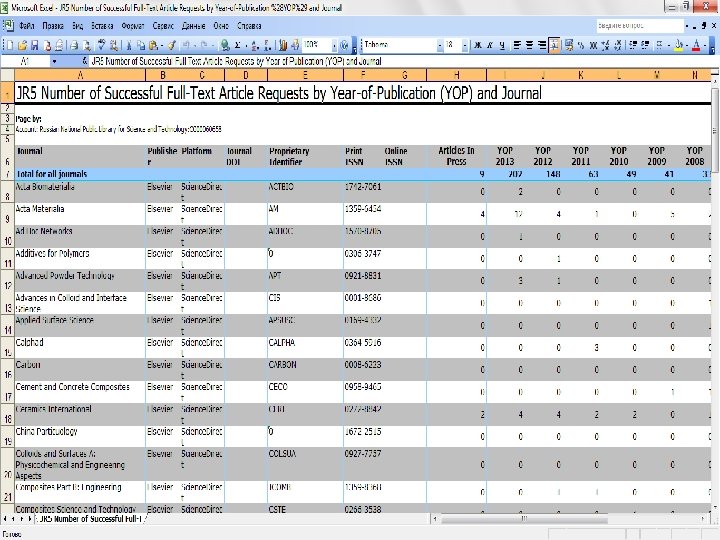
Task: Toggle bold (Ж) formatting
Action: [478, 45]
